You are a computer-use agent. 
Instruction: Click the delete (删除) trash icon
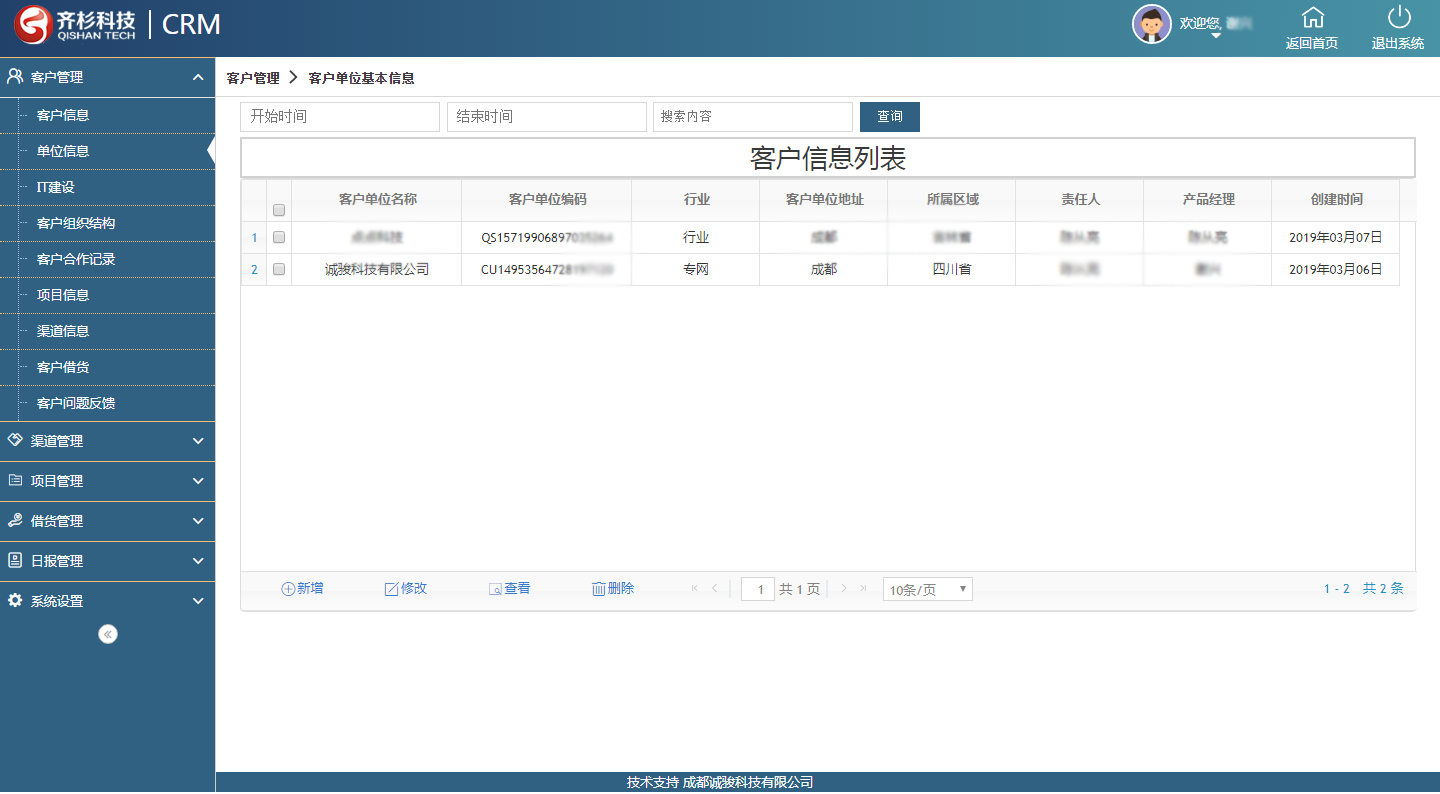click(x=598, y=589)
